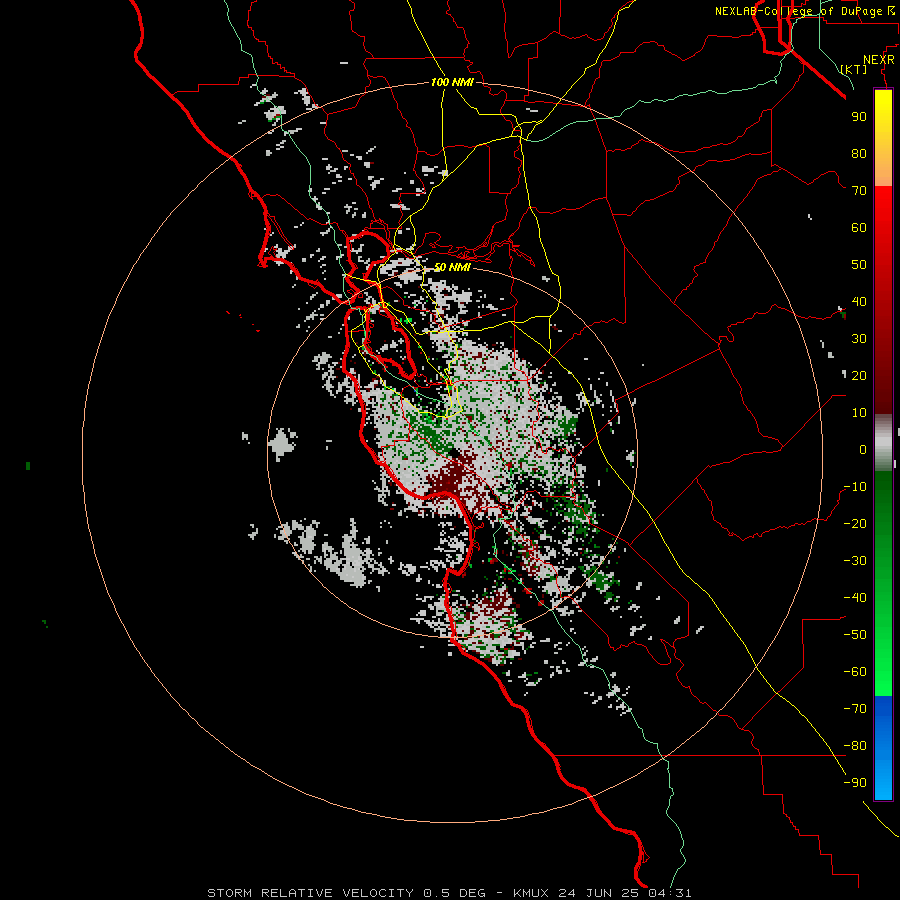900x900 pixels.
Task: Click the gray zero-velocity segment of the color bar
Action: tap(883, 443)
